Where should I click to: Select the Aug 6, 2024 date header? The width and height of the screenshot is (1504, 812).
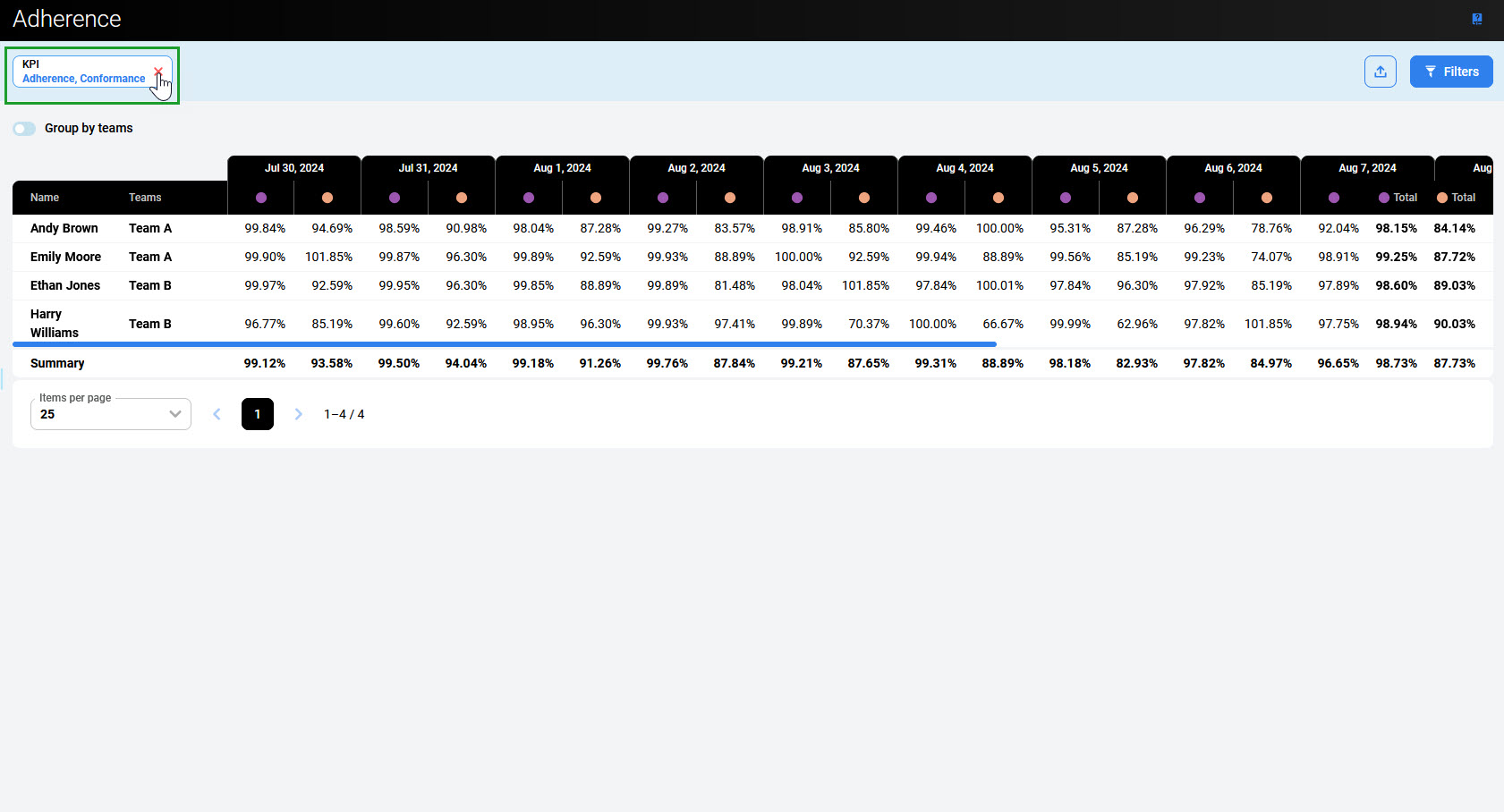[1233, 168]
